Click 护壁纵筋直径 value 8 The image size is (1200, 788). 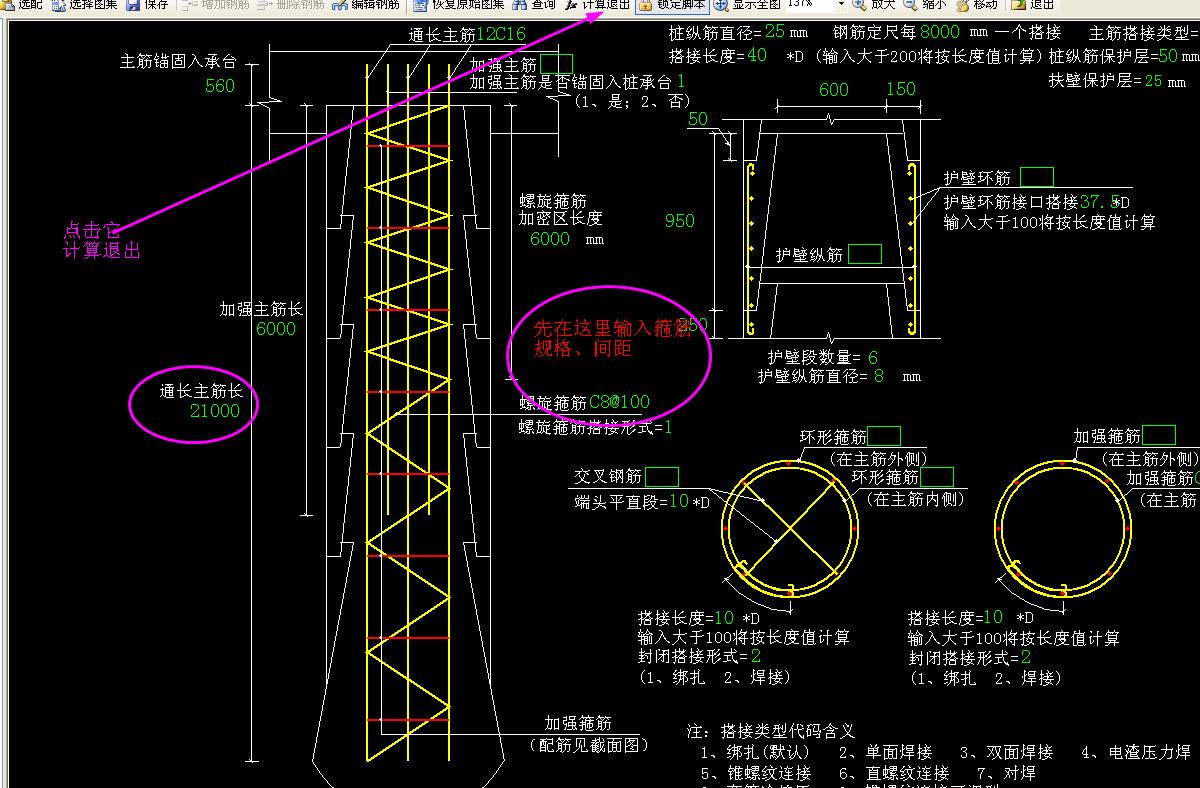[878, 377]
